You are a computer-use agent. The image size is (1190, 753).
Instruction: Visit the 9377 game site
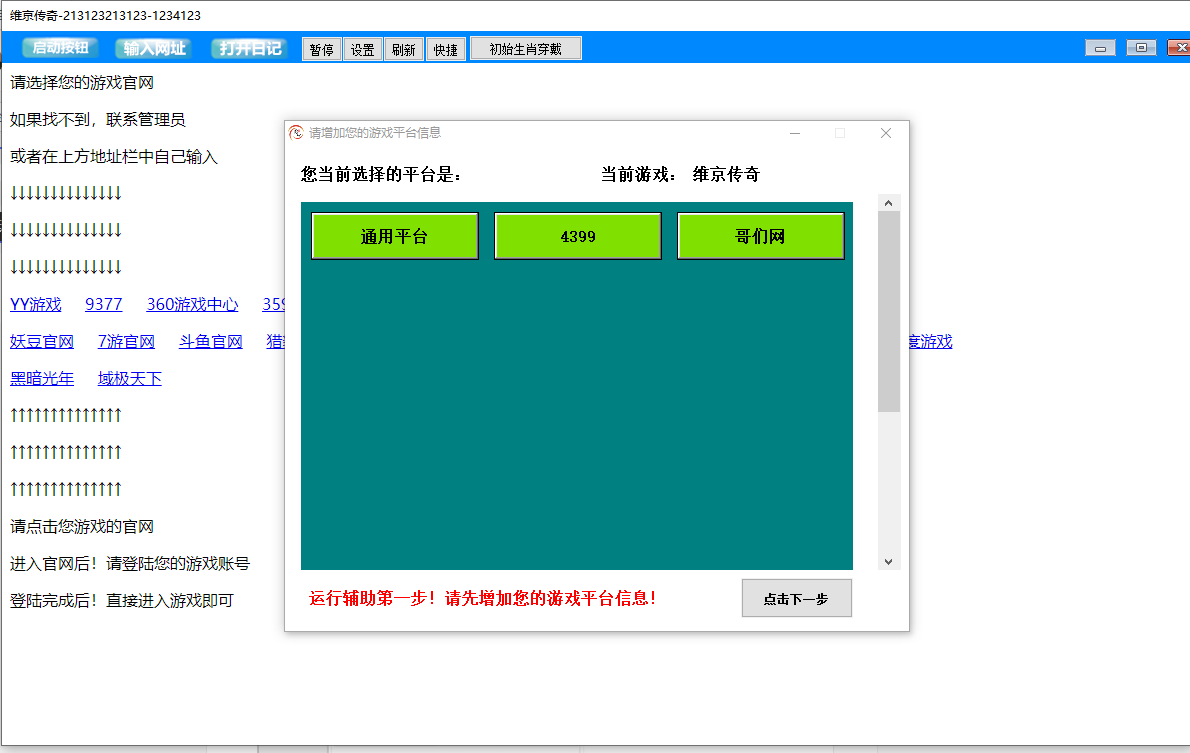coord(103,304)
